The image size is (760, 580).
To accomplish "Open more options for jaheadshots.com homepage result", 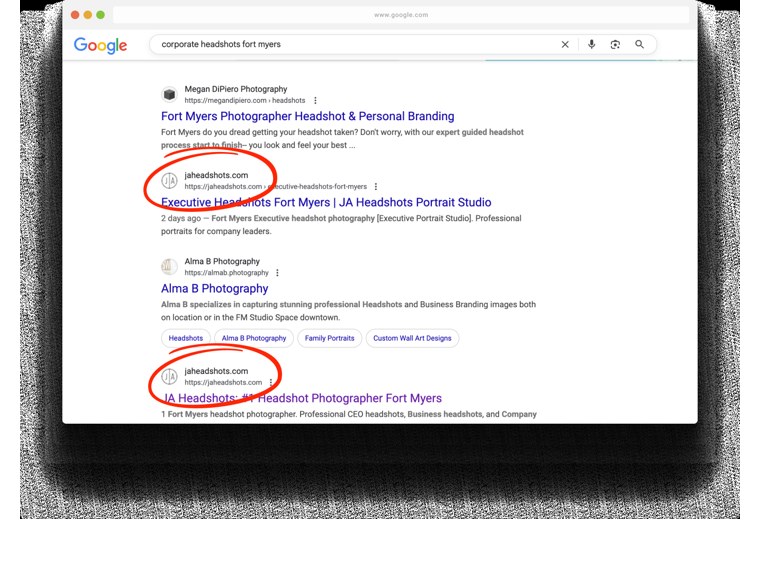I will pyautogui.click(x=270, y=382).
